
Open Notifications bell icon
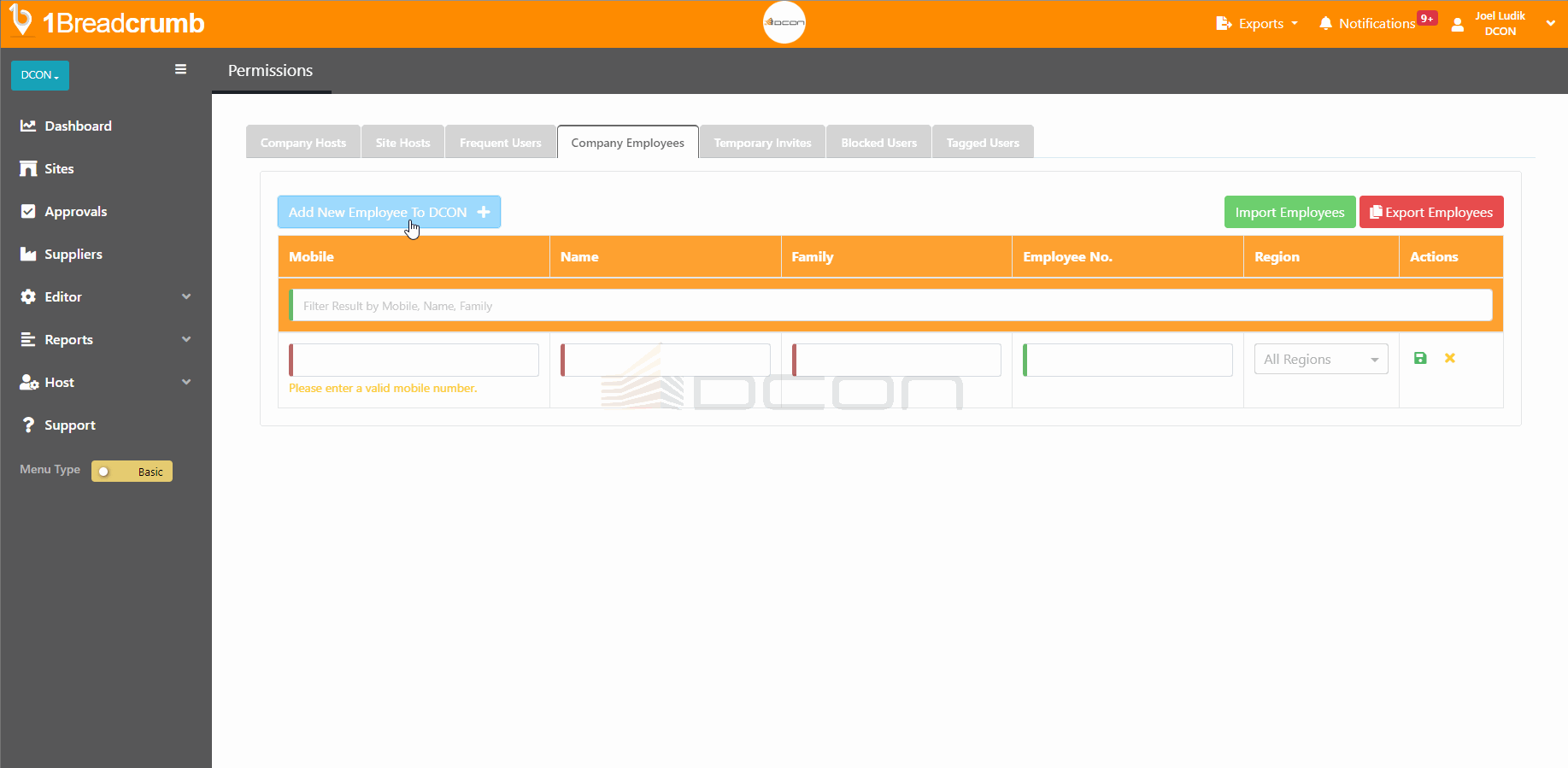(x=1325, y=23)
